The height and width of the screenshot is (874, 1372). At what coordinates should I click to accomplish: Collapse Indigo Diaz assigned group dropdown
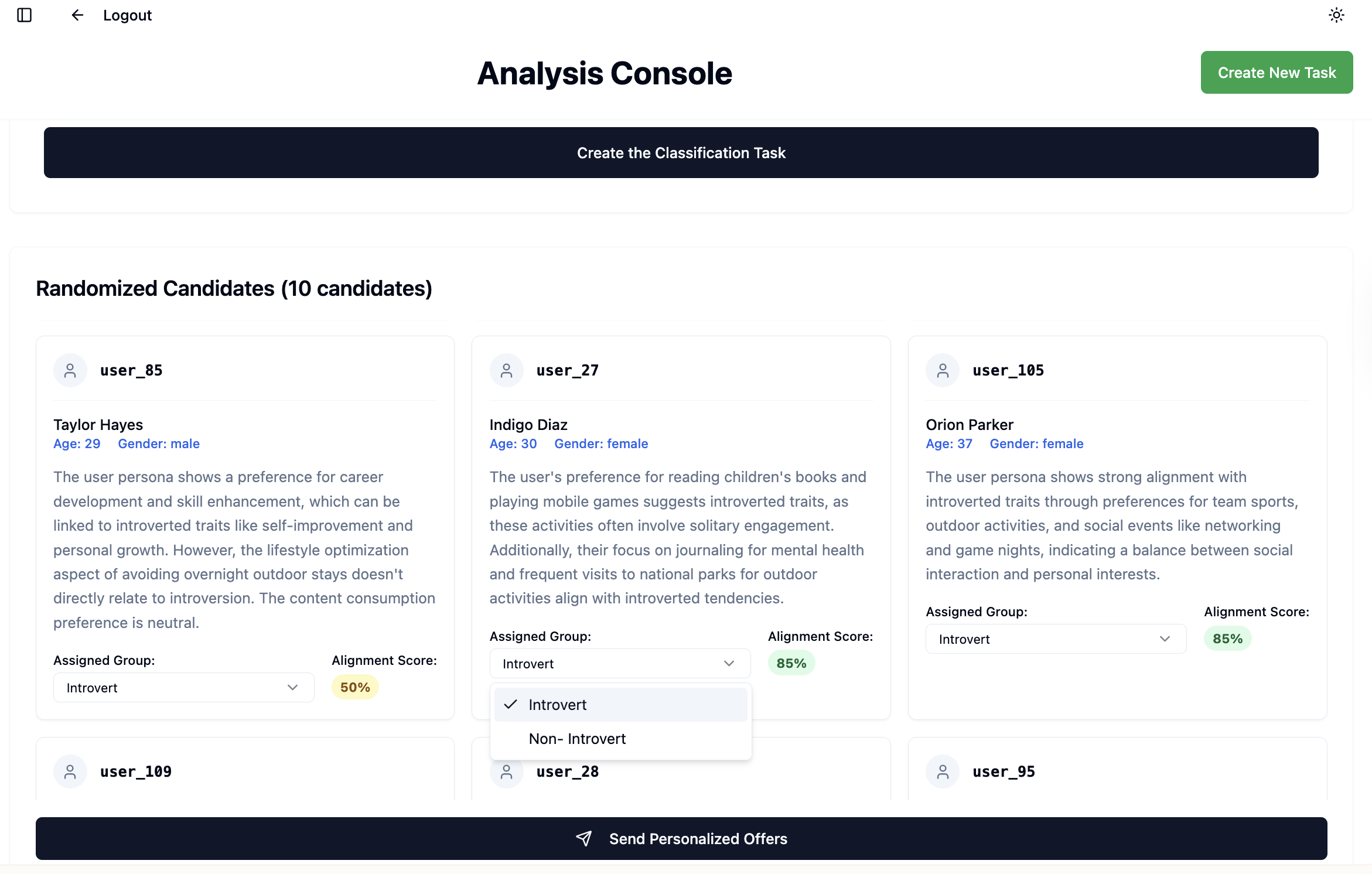coord(620,664)
